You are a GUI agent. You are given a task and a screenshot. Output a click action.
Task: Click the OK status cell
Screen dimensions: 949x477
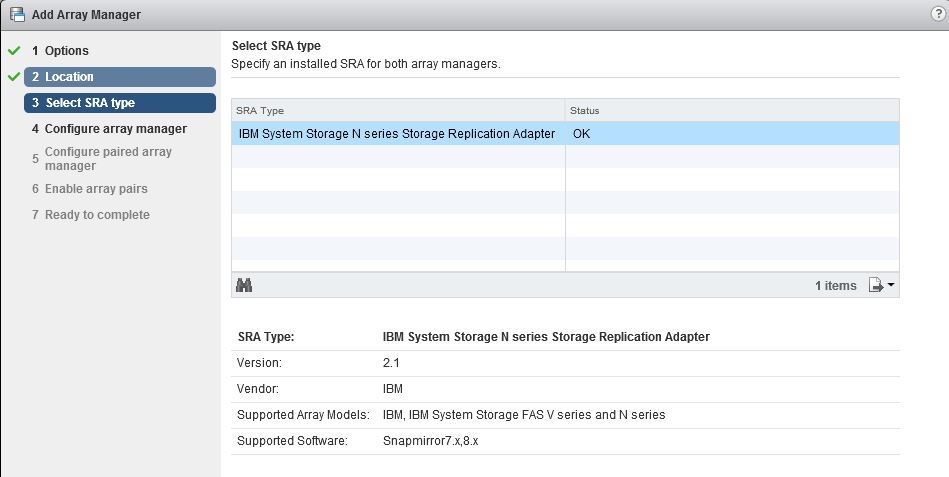point(732,134)
